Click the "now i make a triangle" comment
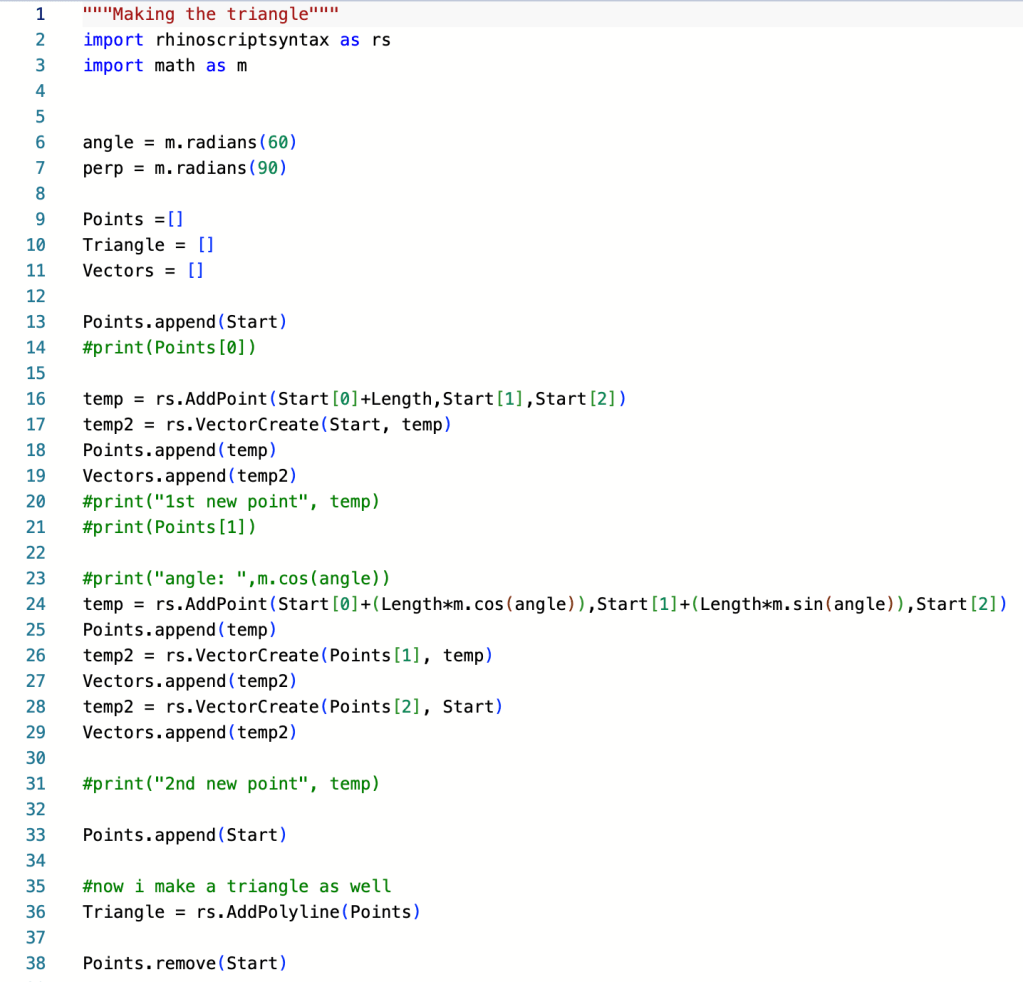The width and height of the screenshot is (1023, 982). pos(237,886)
